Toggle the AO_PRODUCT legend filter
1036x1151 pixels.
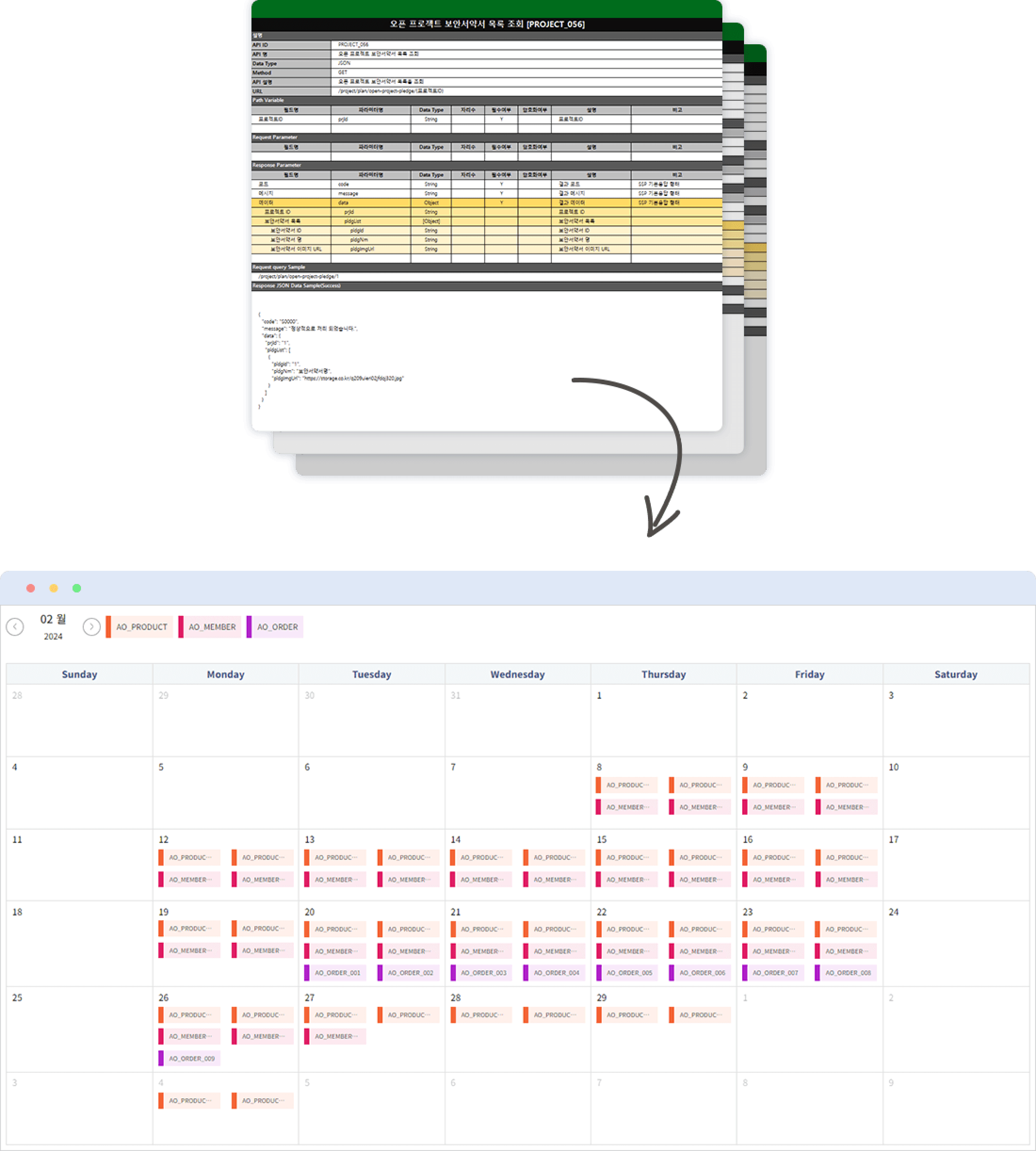point(139,627)
